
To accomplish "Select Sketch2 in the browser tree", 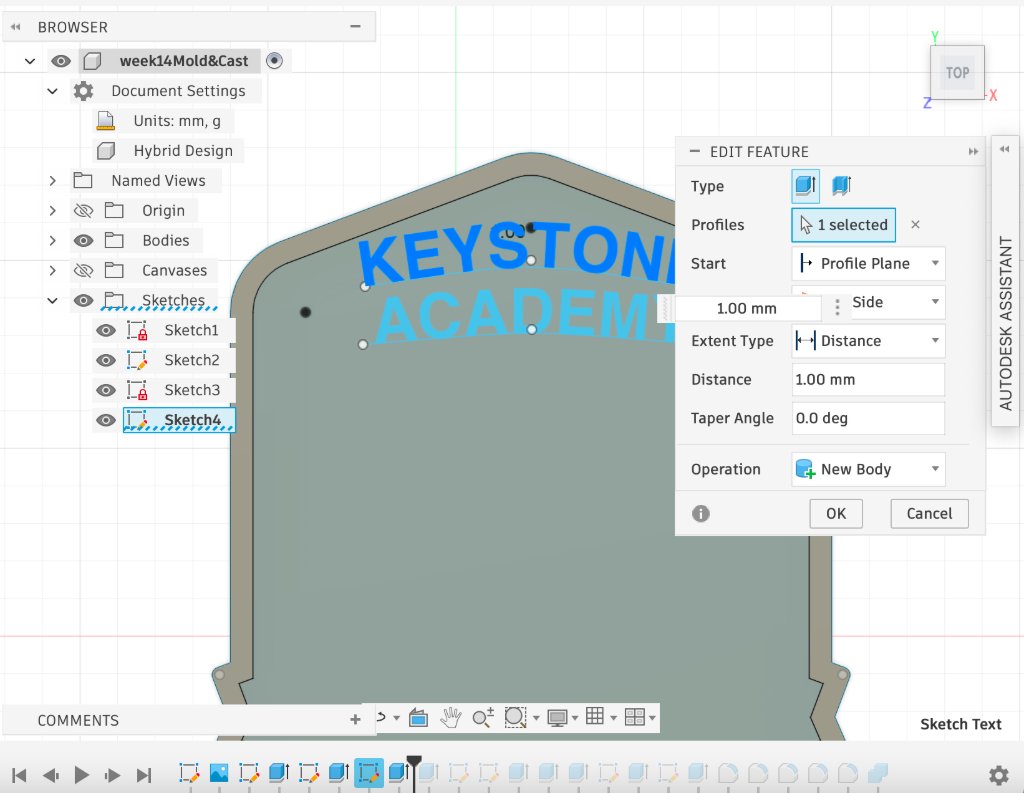I will pos(192,360).
